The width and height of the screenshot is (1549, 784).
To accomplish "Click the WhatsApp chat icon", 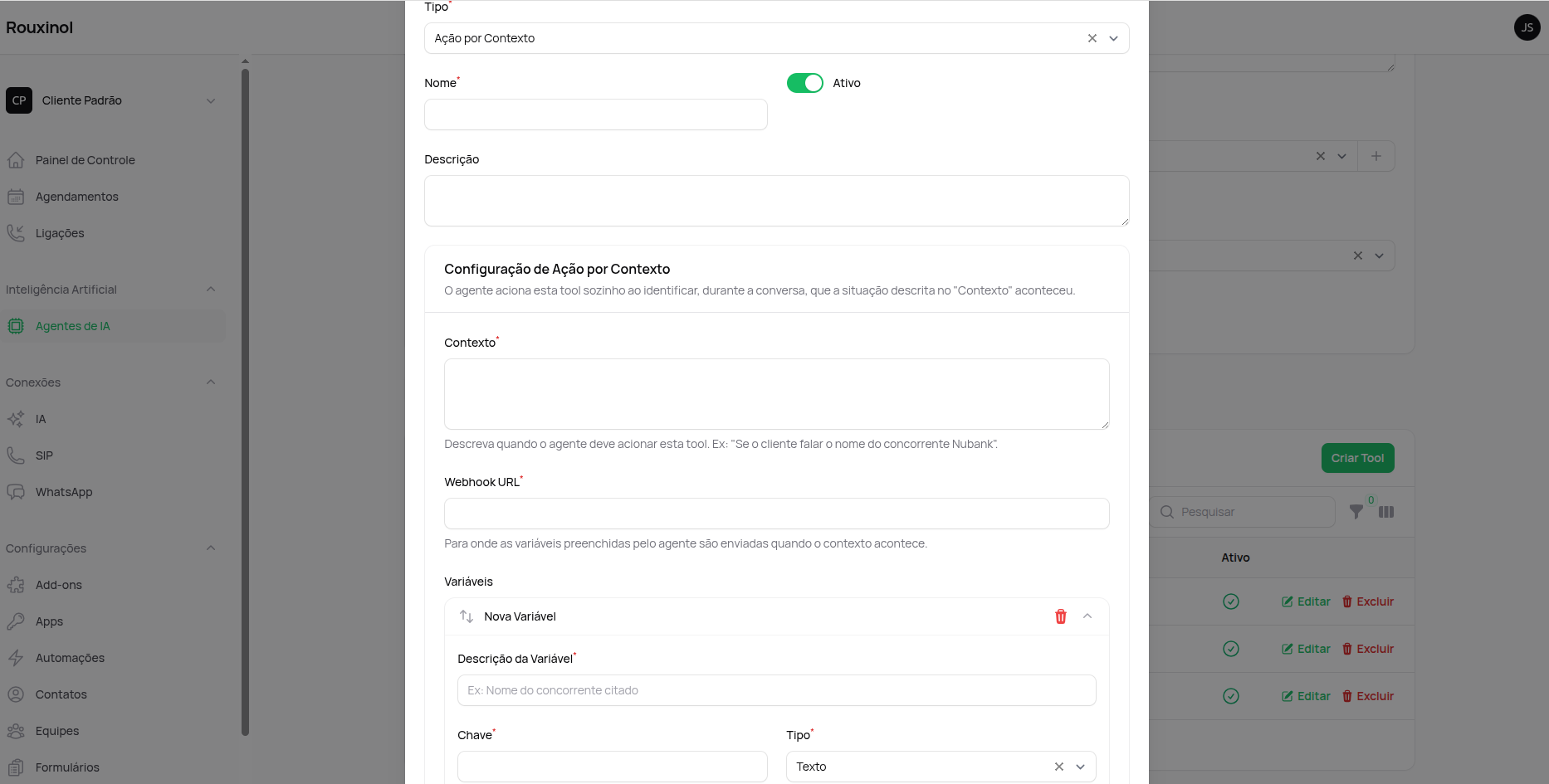I will click(16, 492).
